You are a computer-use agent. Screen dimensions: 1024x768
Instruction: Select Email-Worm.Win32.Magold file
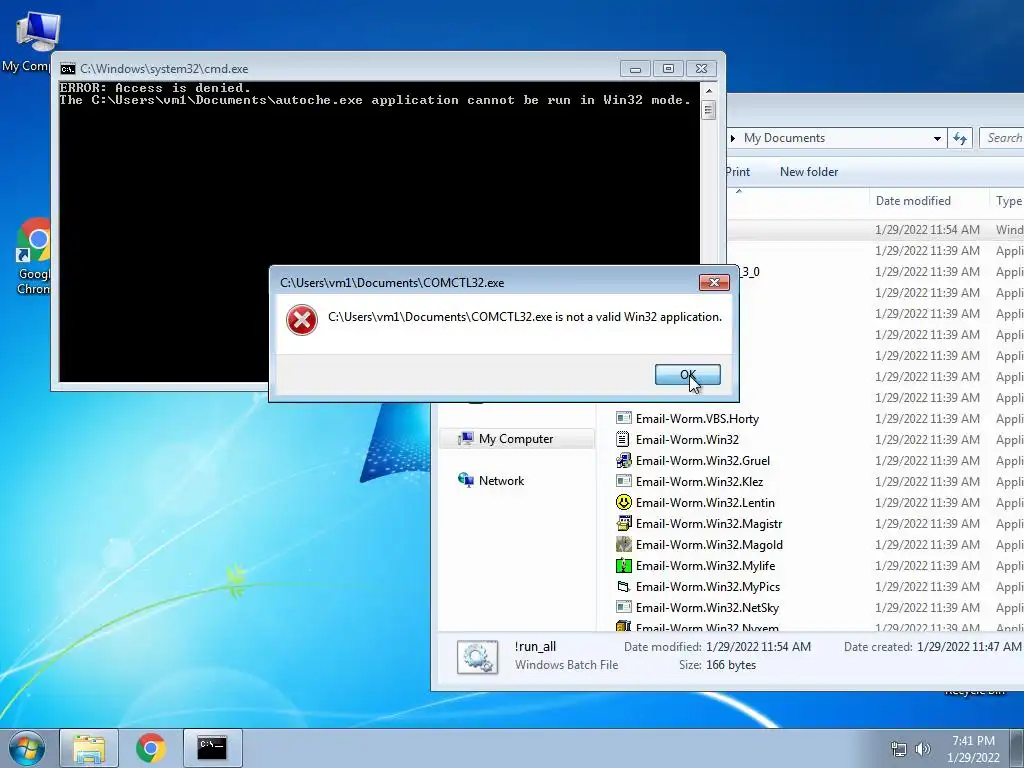(709, 545)
